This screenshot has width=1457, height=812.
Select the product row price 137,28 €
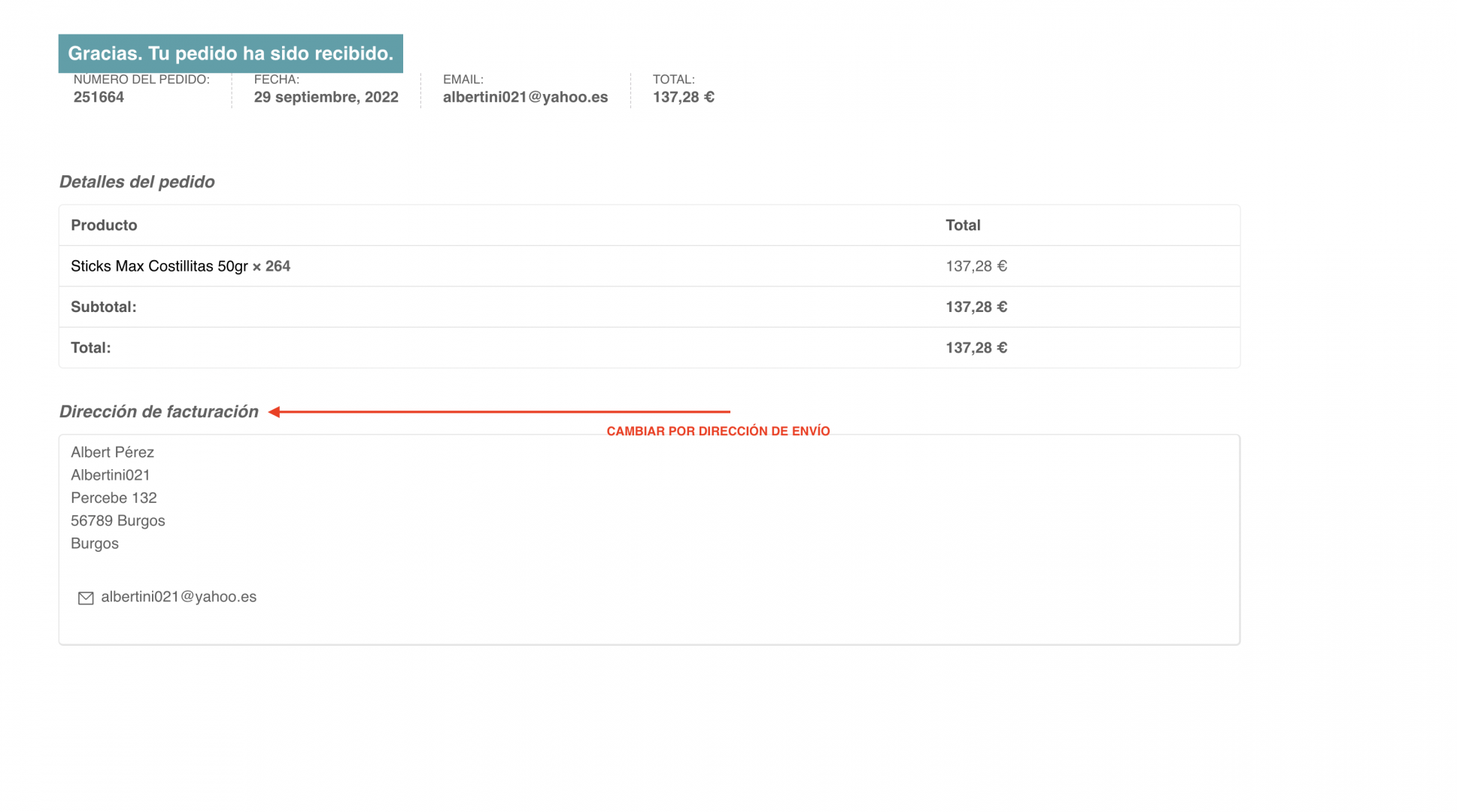tap(976, 266)
